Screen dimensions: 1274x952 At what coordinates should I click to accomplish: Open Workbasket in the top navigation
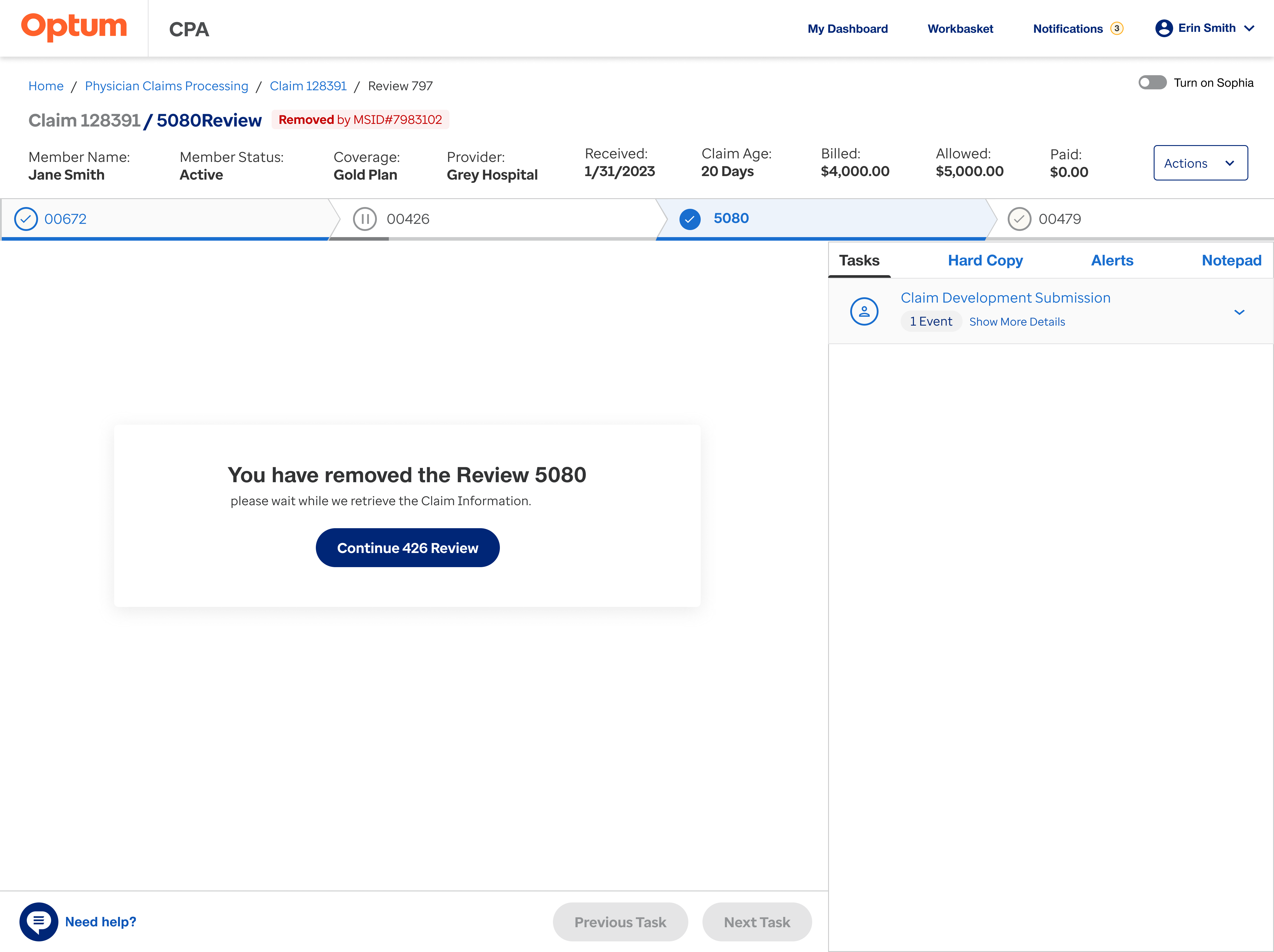[960, 29]
